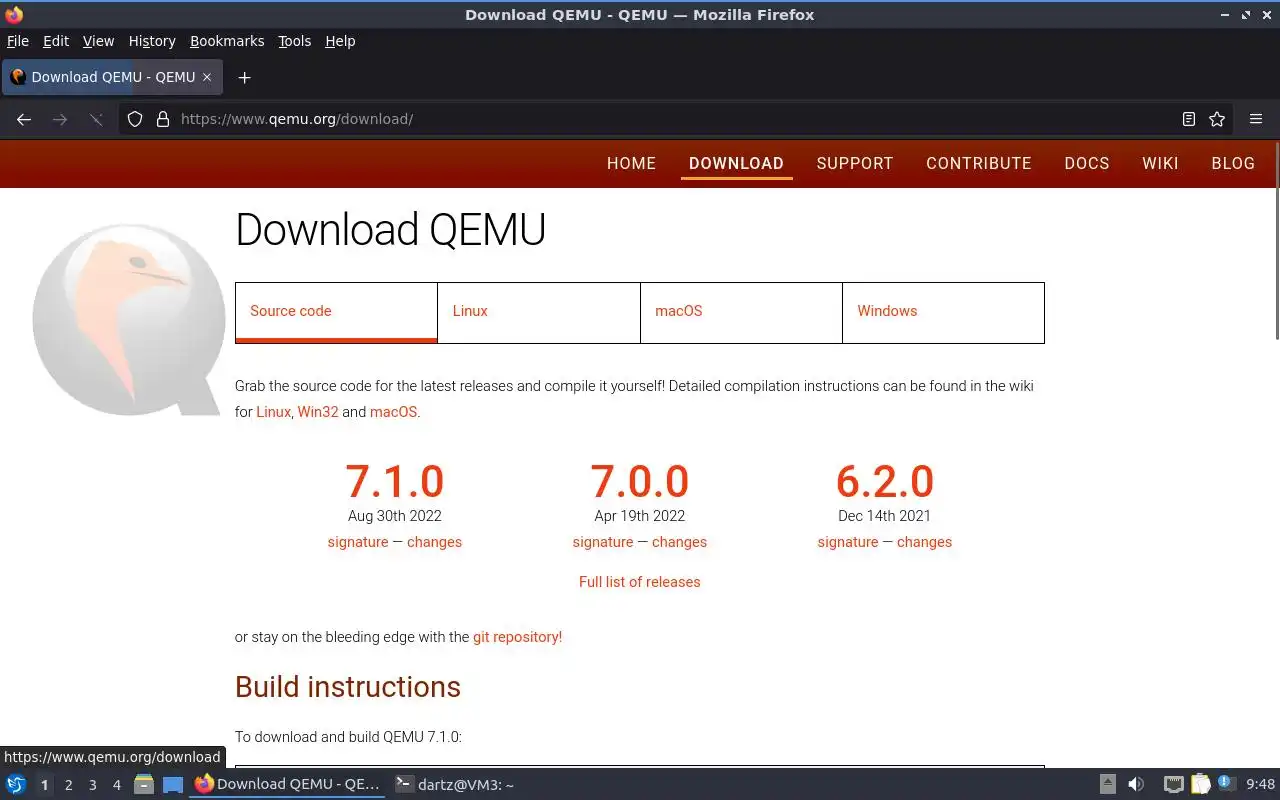Switch to virtual desktop 4
This screenshot has height=800, width=1280.
116,785
